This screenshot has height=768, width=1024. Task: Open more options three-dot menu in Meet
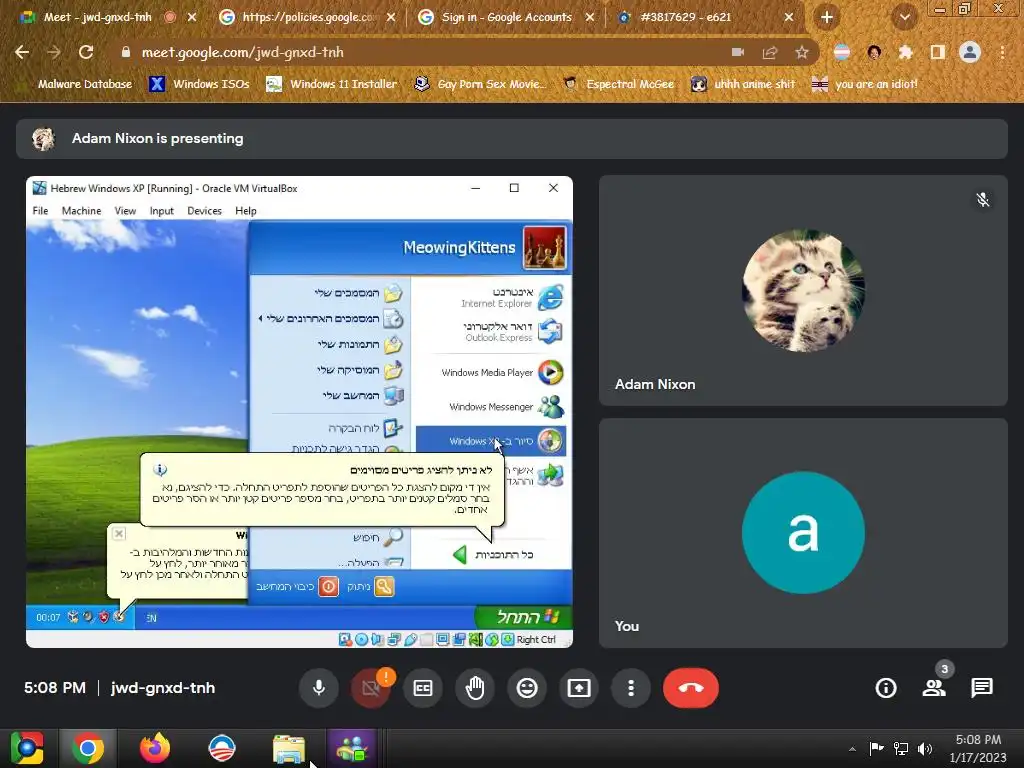pos(631,688)
